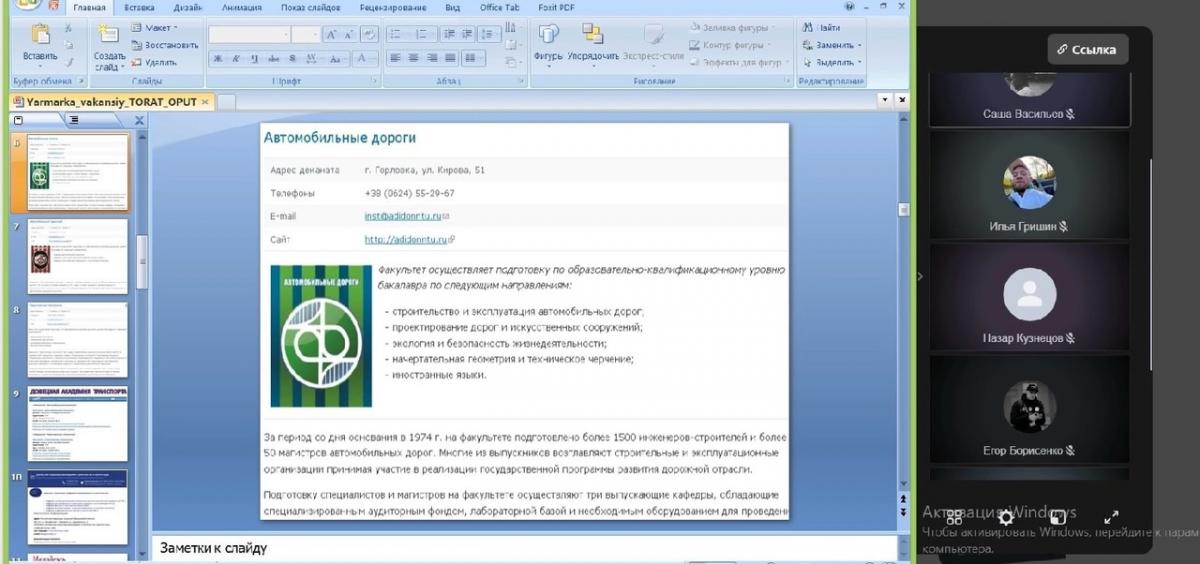Open the Показ слайдов ribbon tab
Viewport: 1200px width, 564px height.
tap(313, 7)
